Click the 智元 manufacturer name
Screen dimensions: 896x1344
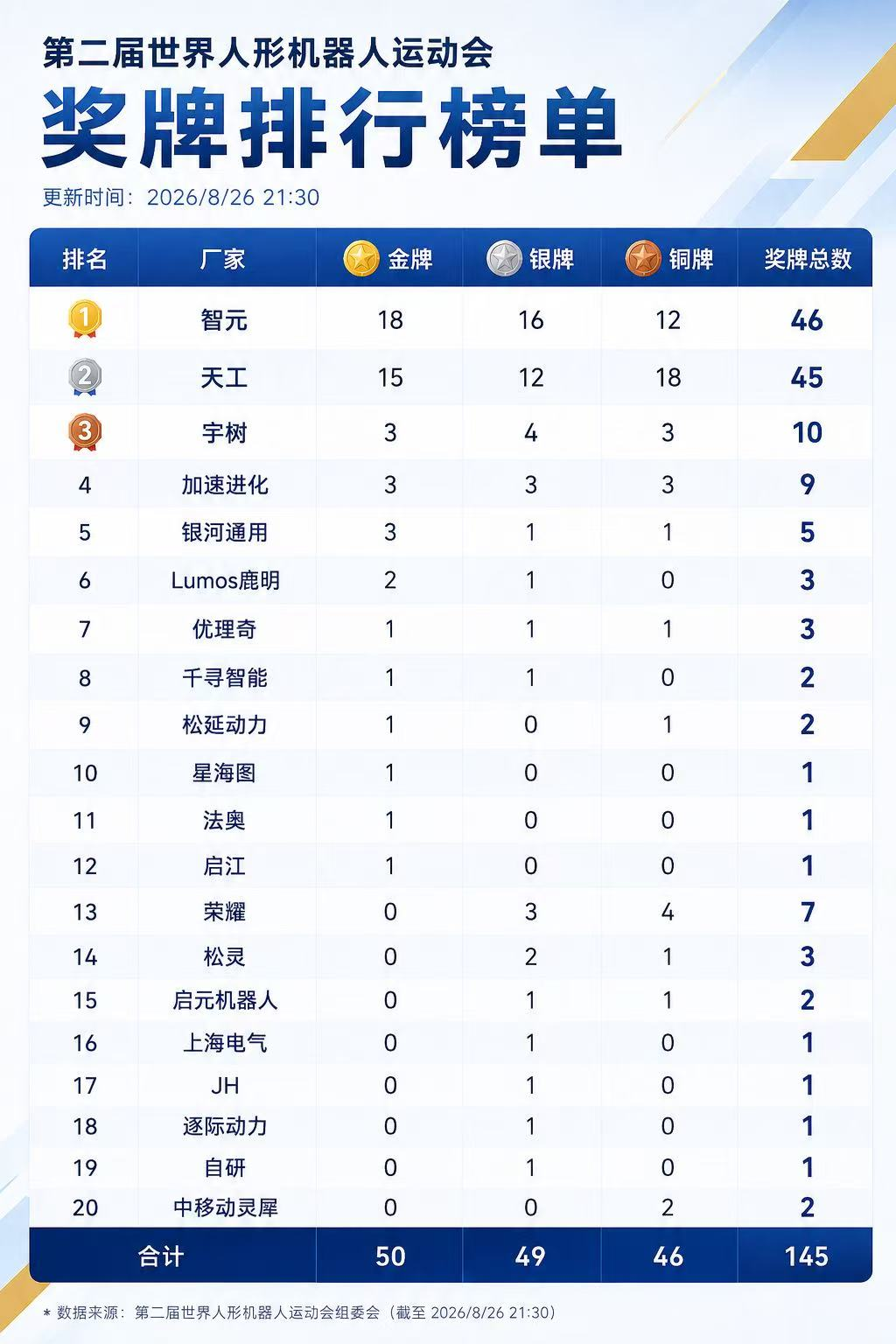click(224, 320)
